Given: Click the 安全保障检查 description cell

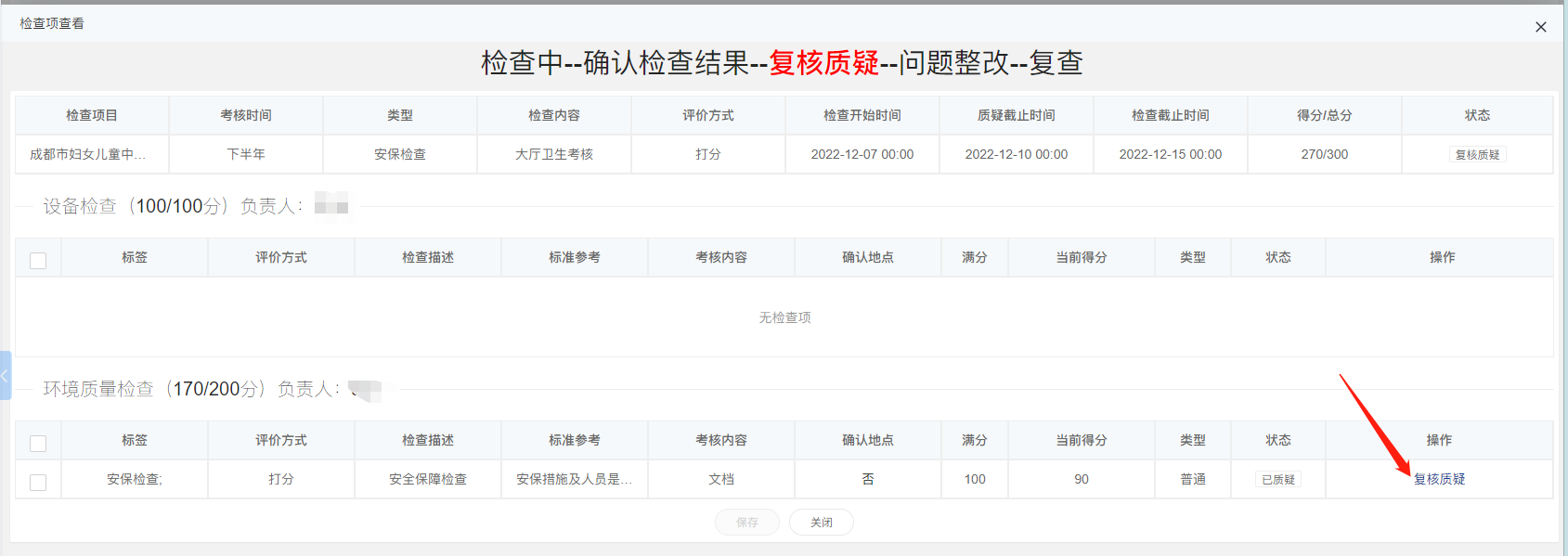Looking at the screenshot, I should tap(428, 479).
